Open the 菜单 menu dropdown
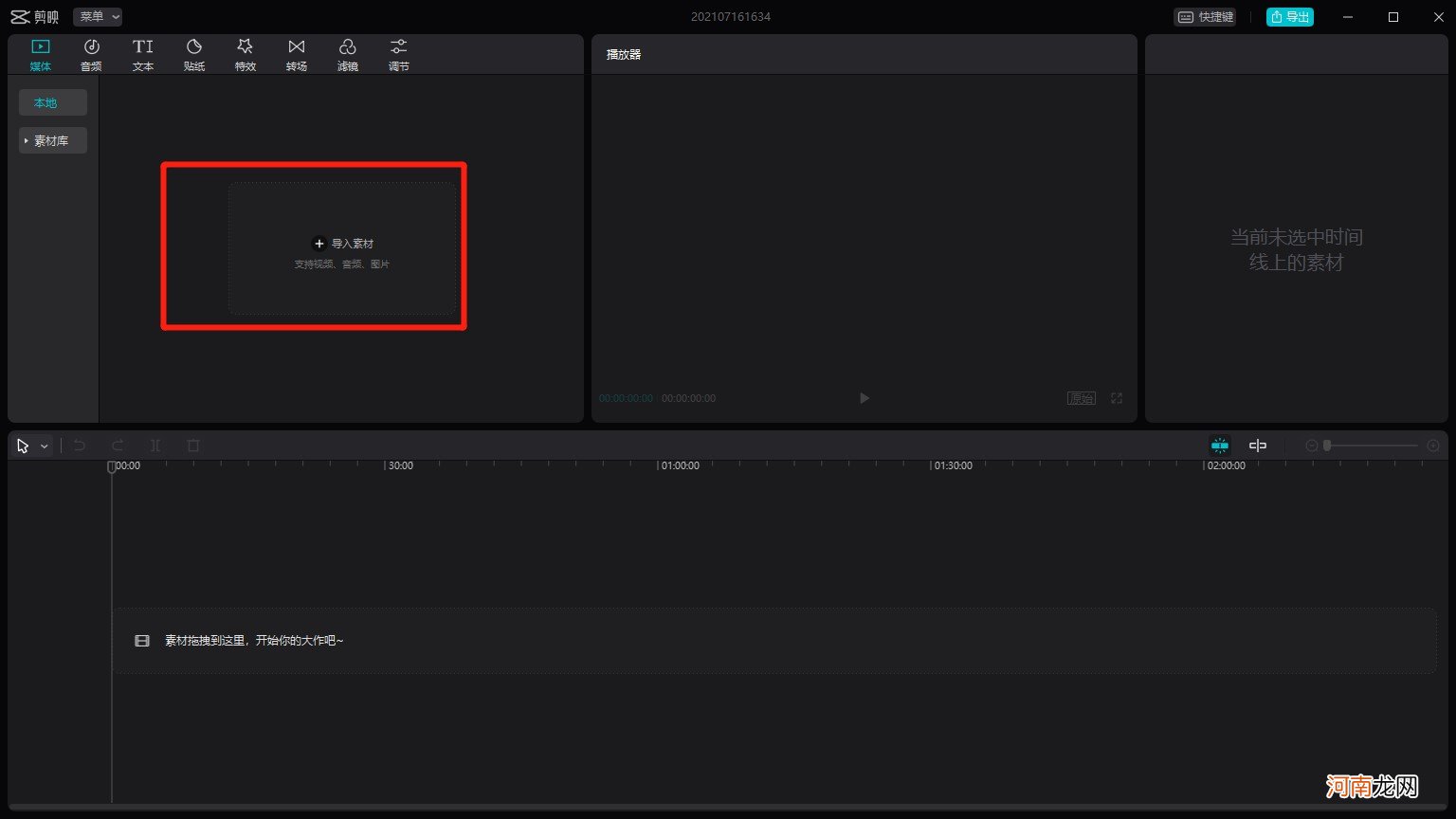The width and height of the screenshot is (1456, 819). point(98,17)
